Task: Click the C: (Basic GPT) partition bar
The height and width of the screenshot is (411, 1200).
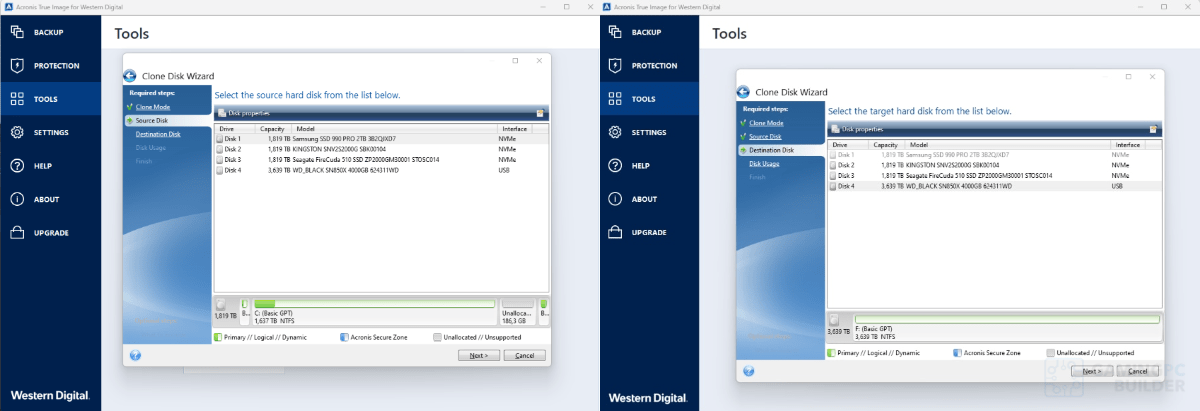Action: [x=374, y=312]
